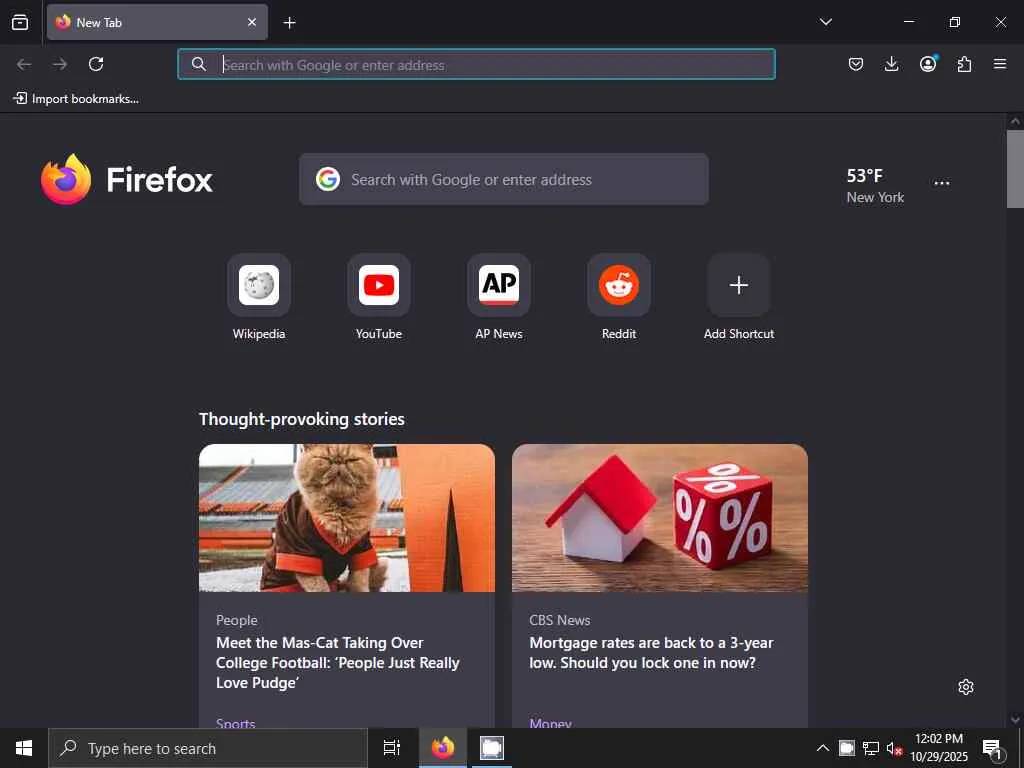Viewport: 1024px width, 768px height.
Task: Open new tab personalize gear icon
Action: point(966,687)
